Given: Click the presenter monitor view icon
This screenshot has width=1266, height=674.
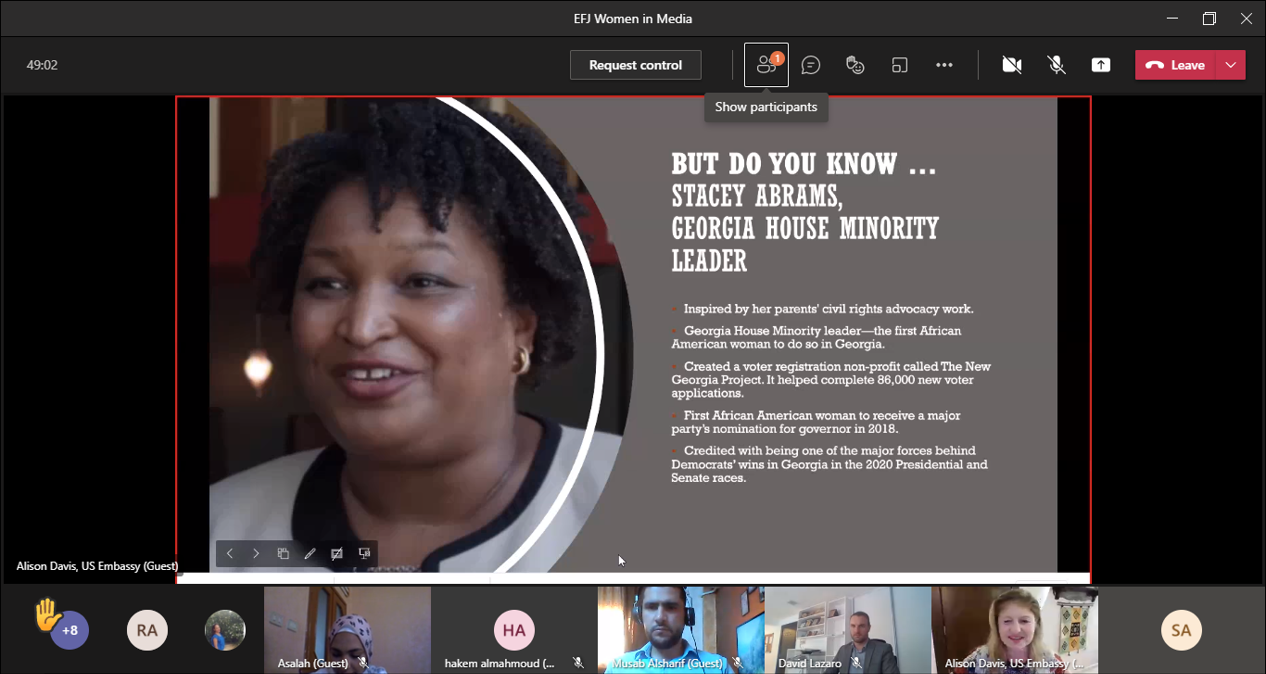Looking at the screenshot, I should (x=364, y=553).
